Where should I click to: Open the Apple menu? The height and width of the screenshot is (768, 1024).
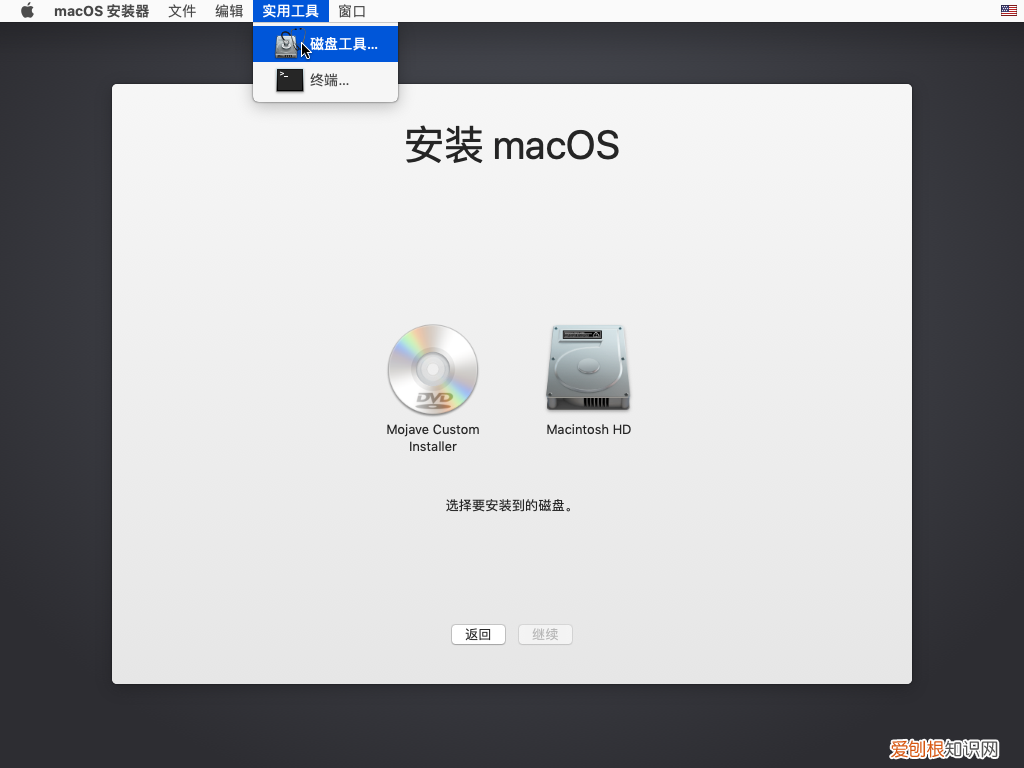point(27,11)
